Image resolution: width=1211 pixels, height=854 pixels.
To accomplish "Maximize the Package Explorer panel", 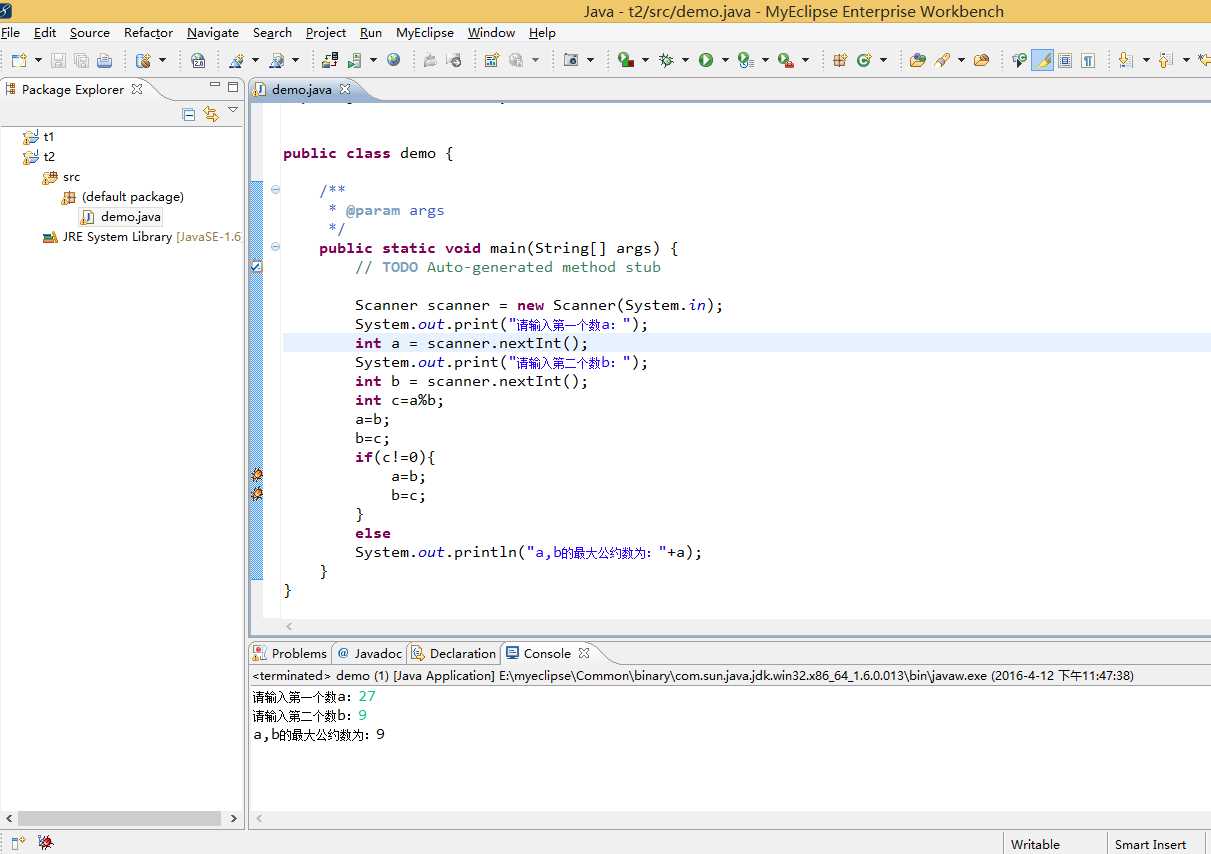I will (x=233, y=87).
